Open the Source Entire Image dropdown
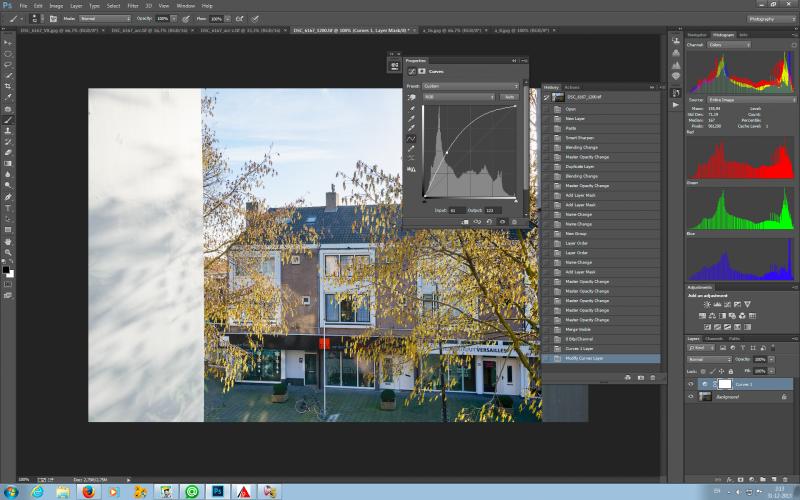Image resolution: width=800 pixels, height=500 pixels. (x=750, y=100)
